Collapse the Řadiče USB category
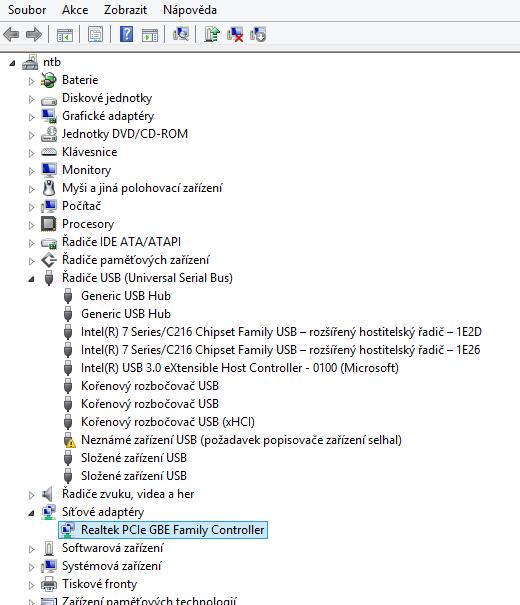Viewport: 520px width, 605px height. pos(31,279)
